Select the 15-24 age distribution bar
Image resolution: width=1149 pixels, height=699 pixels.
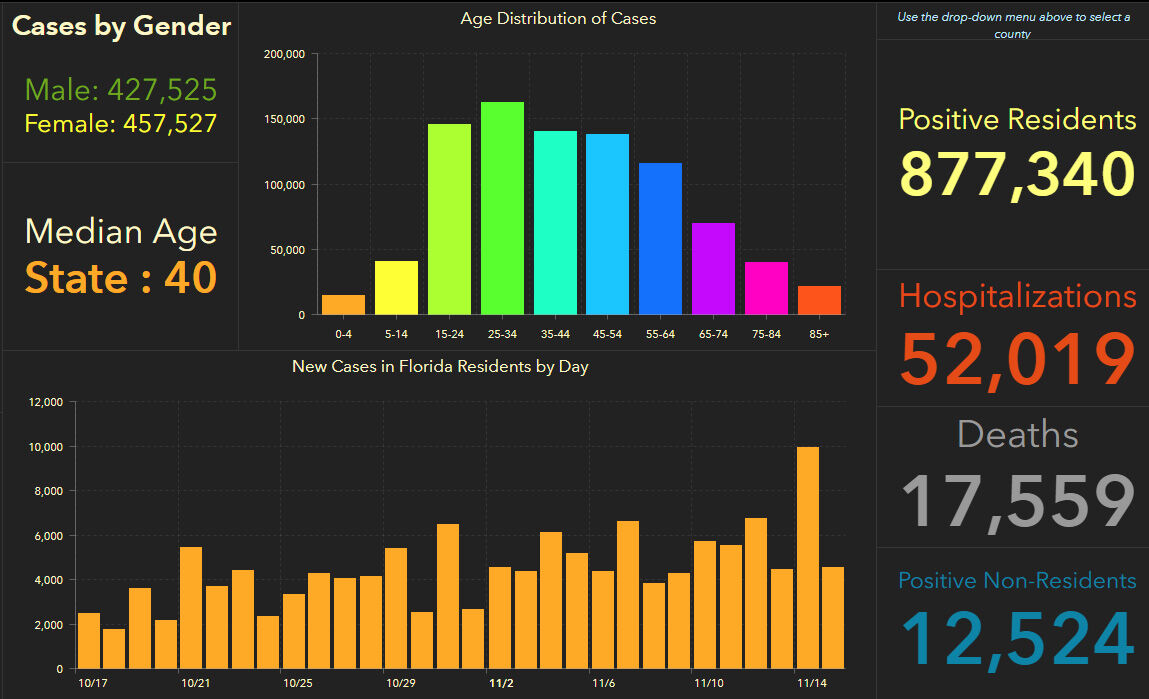tap(449, 219)
